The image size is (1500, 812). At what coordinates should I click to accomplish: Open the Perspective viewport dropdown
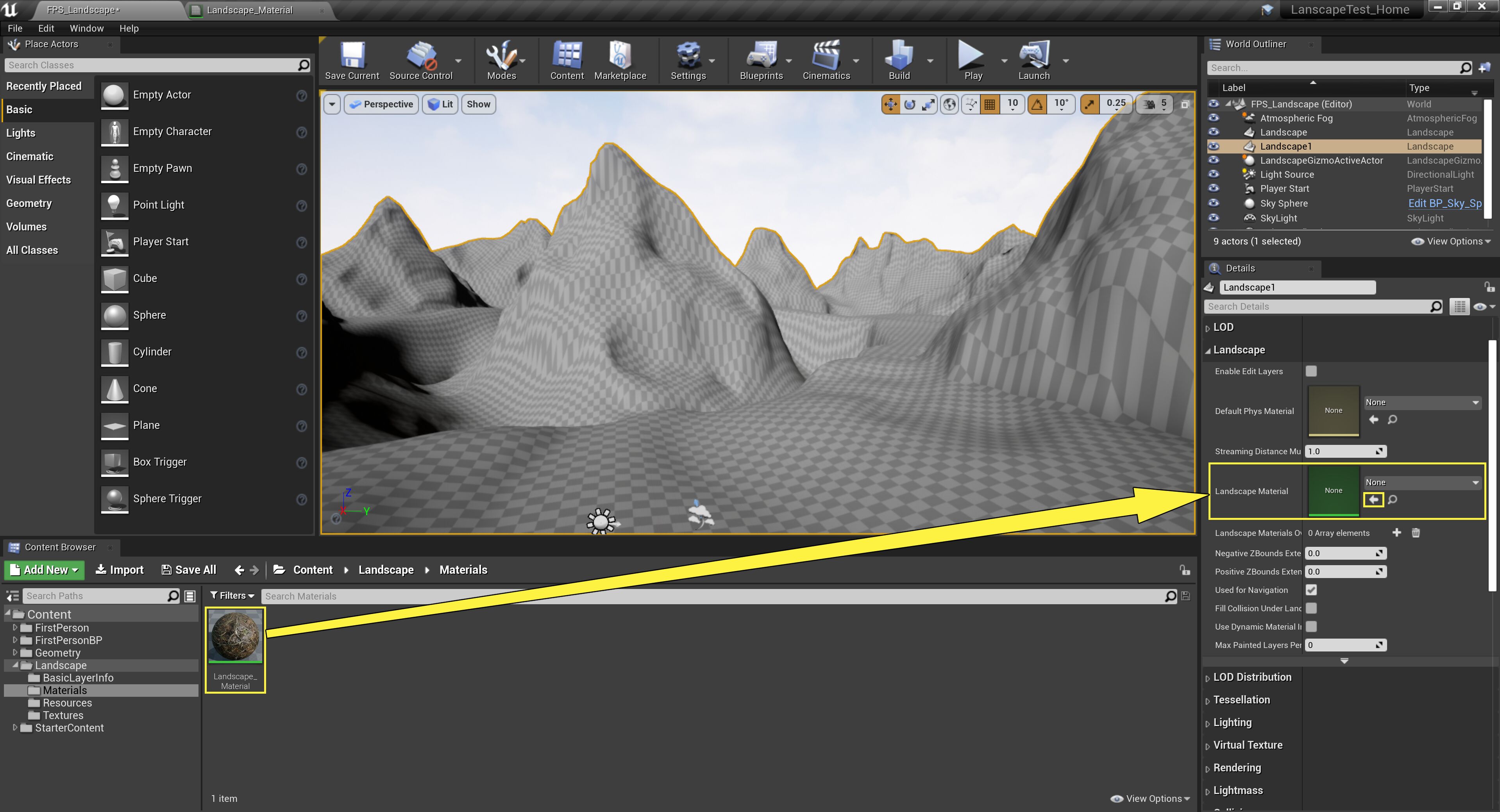[381, 104]
